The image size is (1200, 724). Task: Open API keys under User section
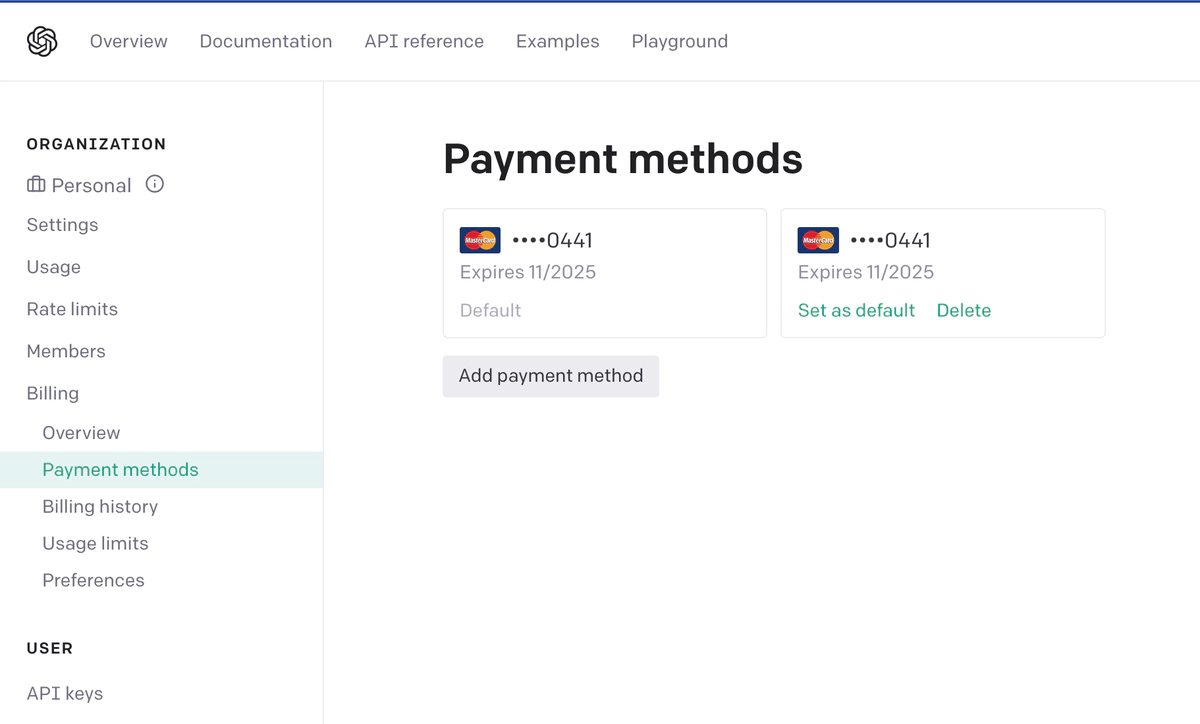65,693
